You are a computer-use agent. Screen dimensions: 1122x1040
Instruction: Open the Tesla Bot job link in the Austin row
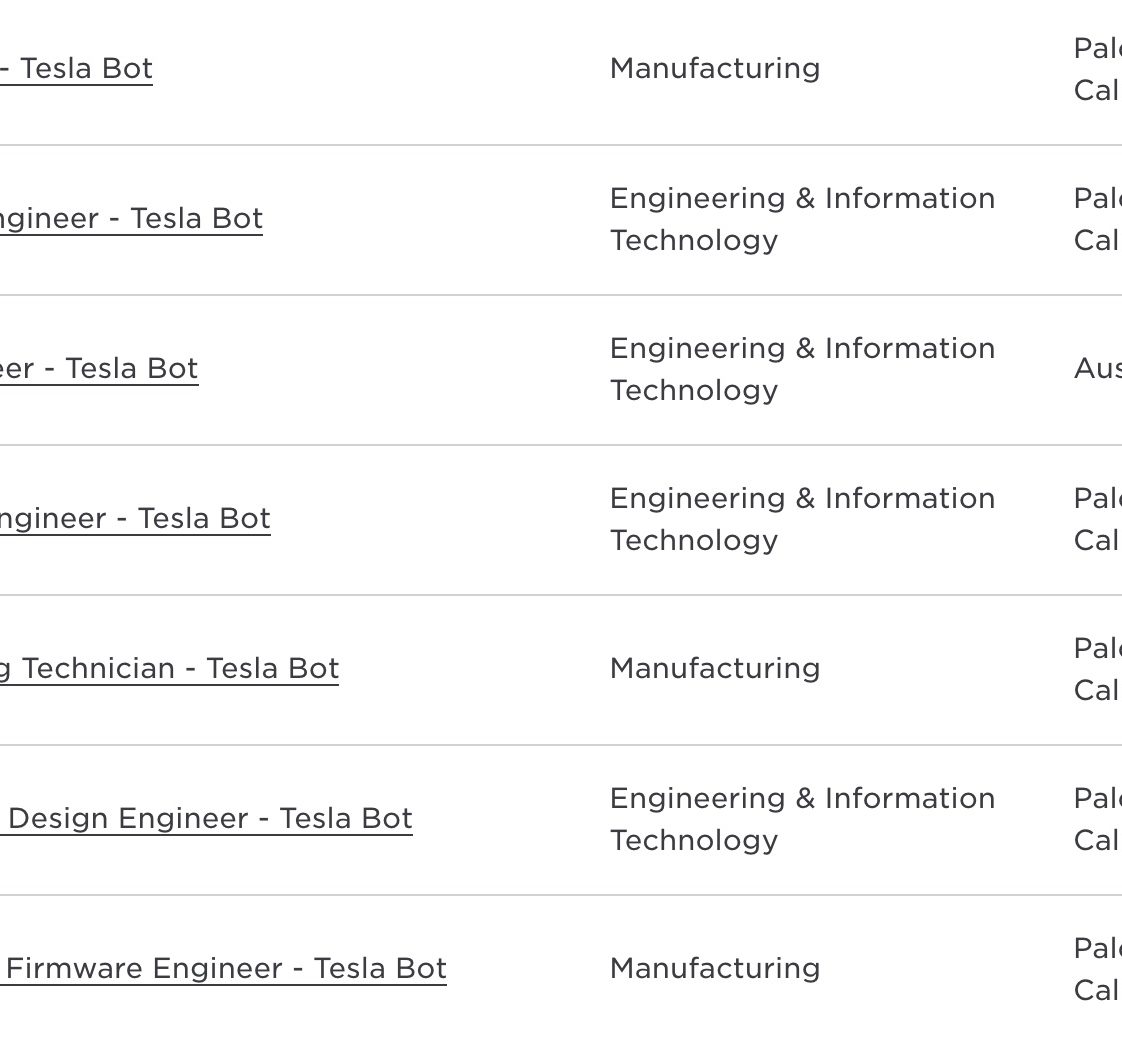click(x=99, y=369)
